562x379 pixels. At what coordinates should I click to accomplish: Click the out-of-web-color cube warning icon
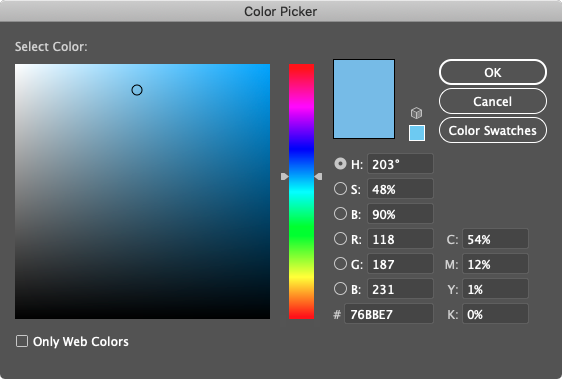click(x=416, y=113)
